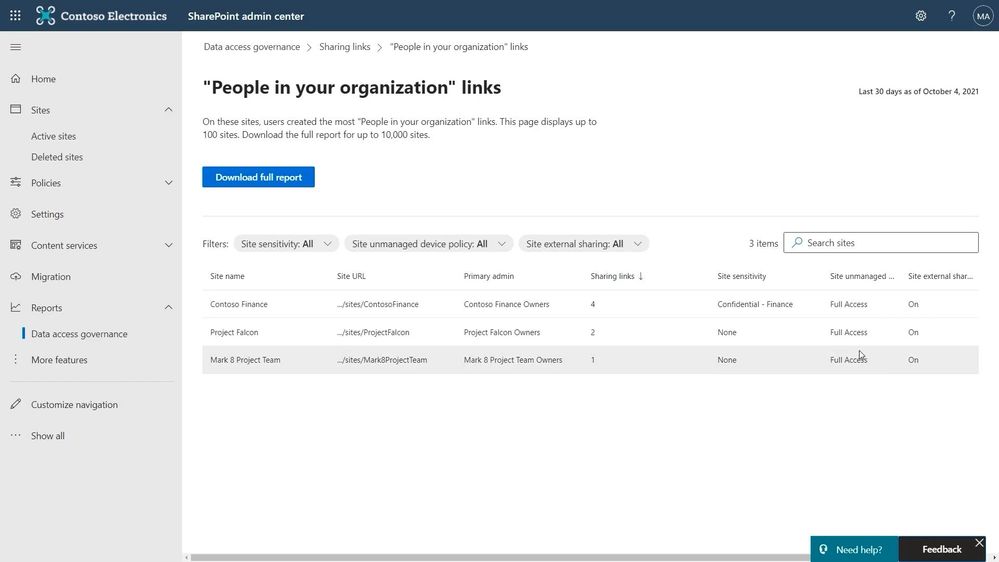Viewport: 999px width, 562px height.
Task: Collapse navigation with the hamburger icon
Action: pyautogui.click(x=16, y=47)
